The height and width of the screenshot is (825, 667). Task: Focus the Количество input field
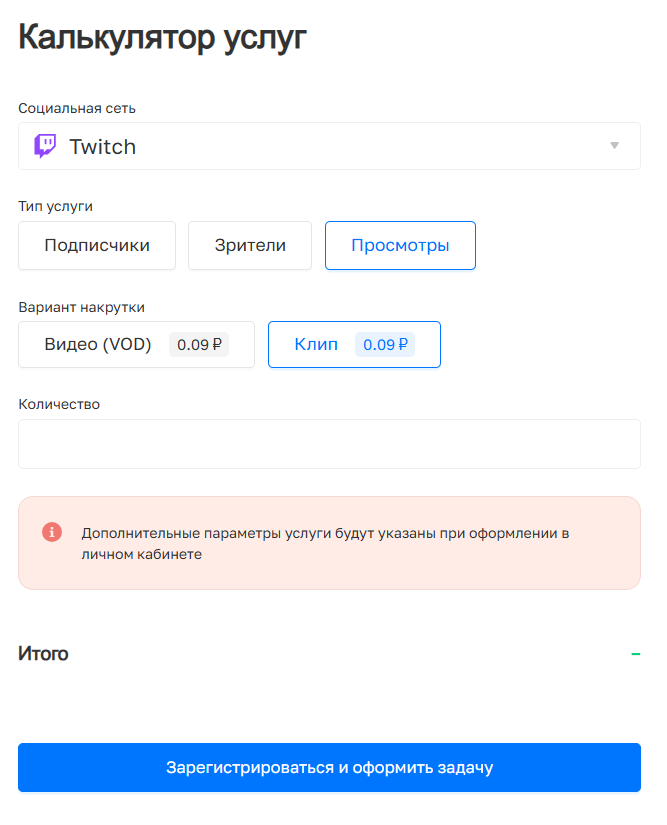(329, 444)
